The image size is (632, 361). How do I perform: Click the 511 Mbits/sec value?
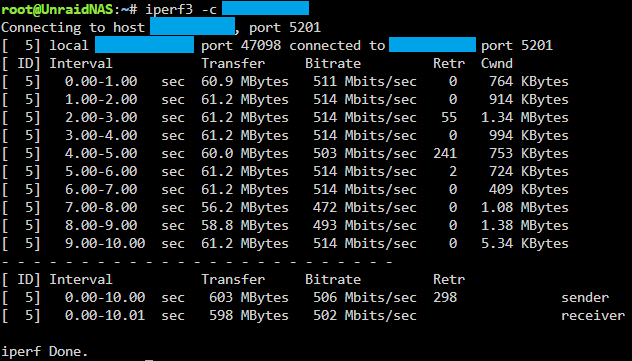pos(365,82)
